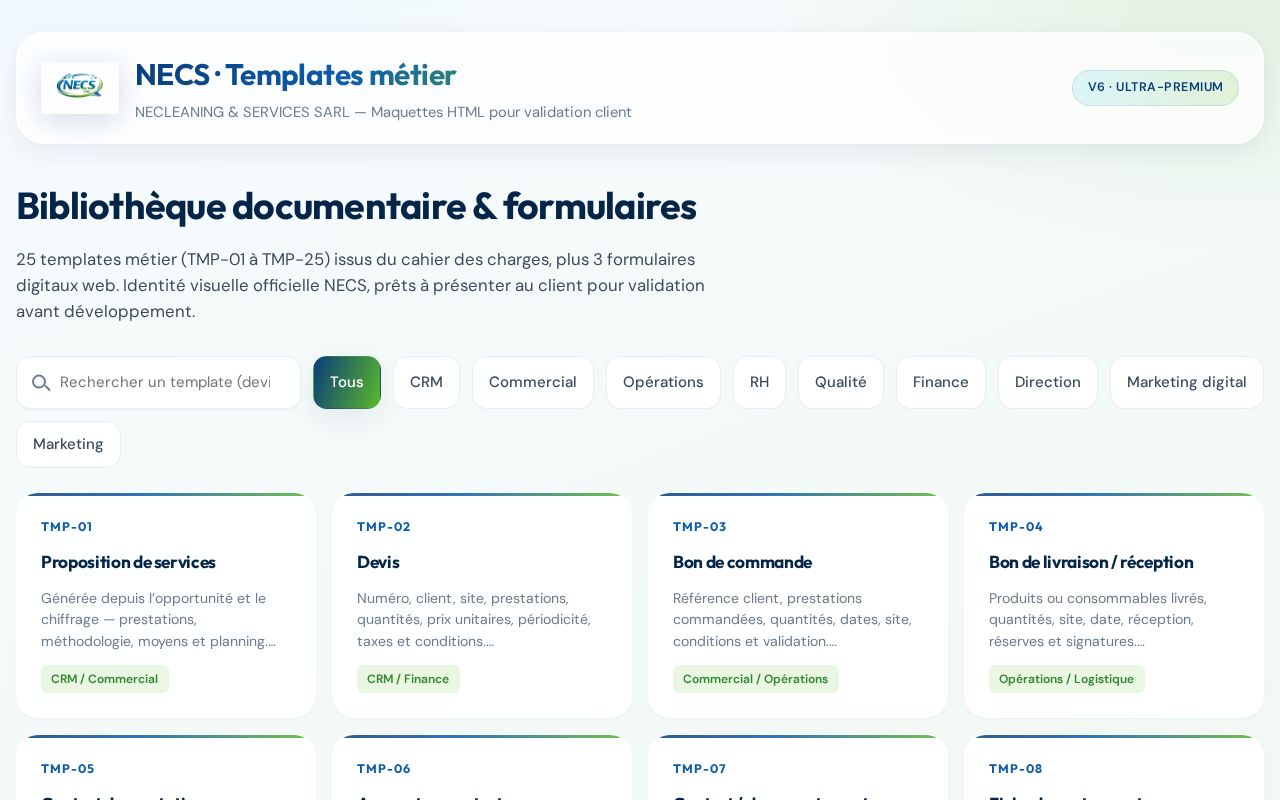1280x800 pixels.
Task: Click description starting with Produits ou consommables
Action: 1098,619
